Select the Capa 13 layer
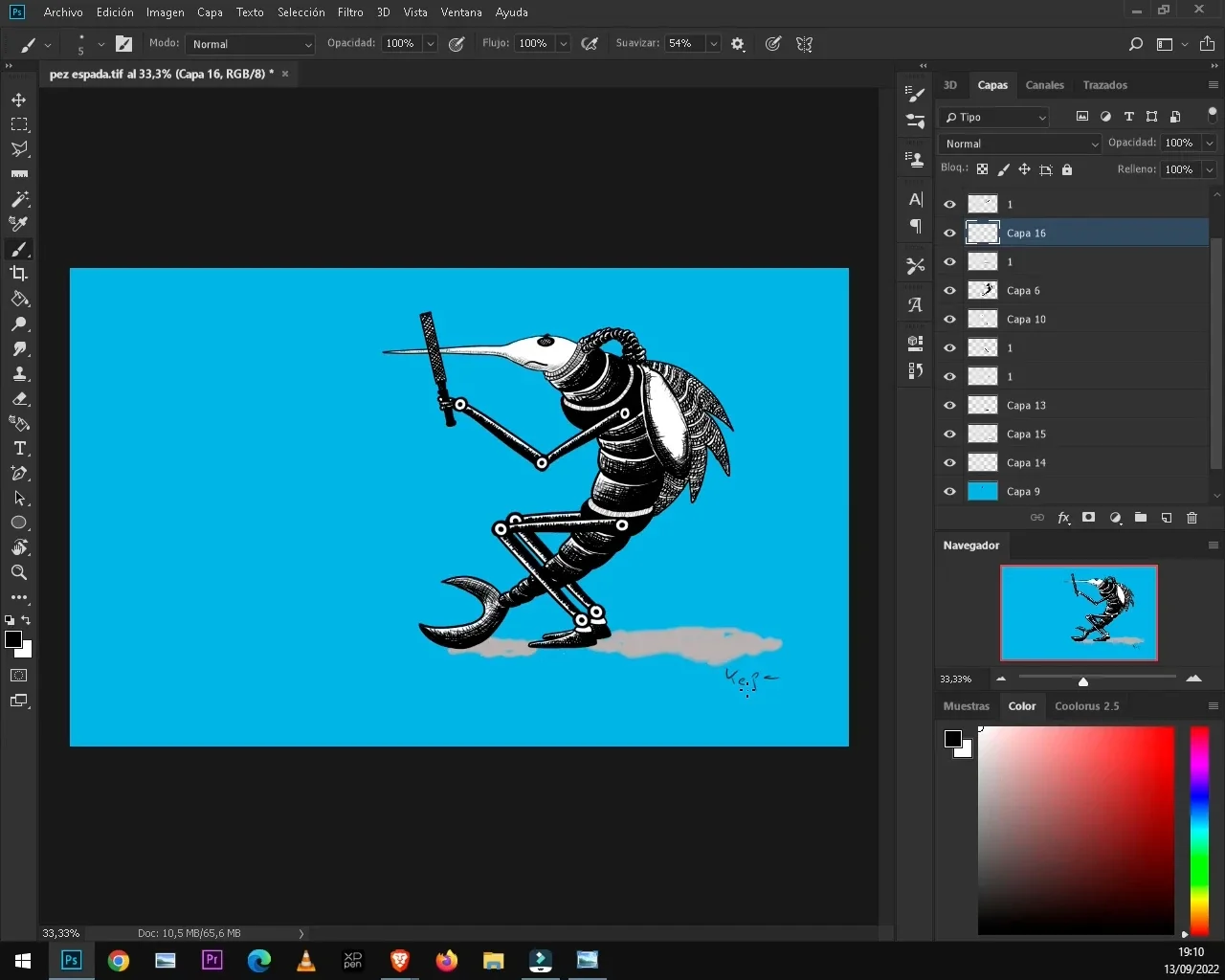 [x=1026, y=406]
